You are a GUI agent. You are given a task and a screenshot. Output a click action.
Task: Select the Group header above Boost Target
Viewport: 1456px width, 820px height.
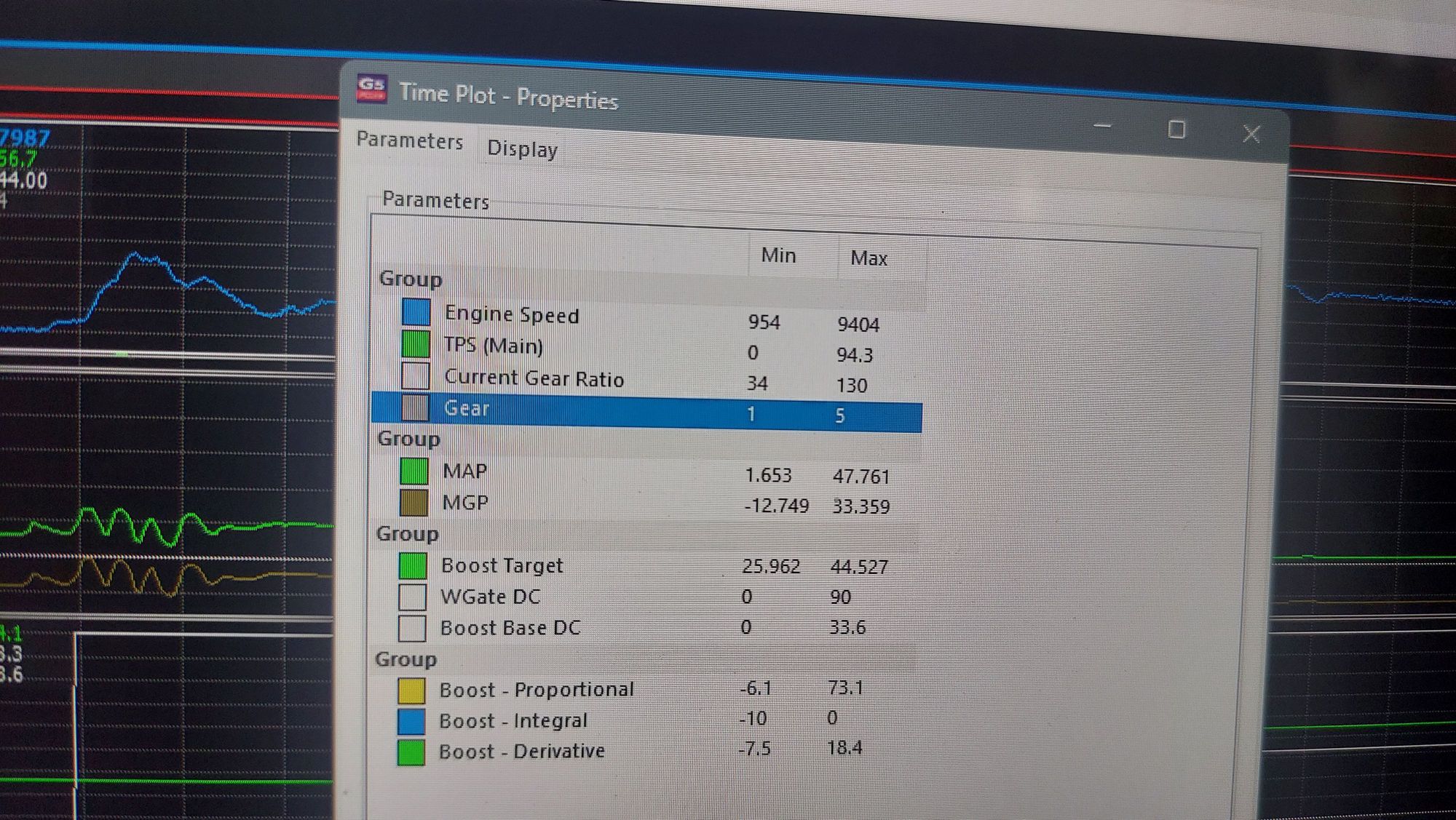point(407,534)
